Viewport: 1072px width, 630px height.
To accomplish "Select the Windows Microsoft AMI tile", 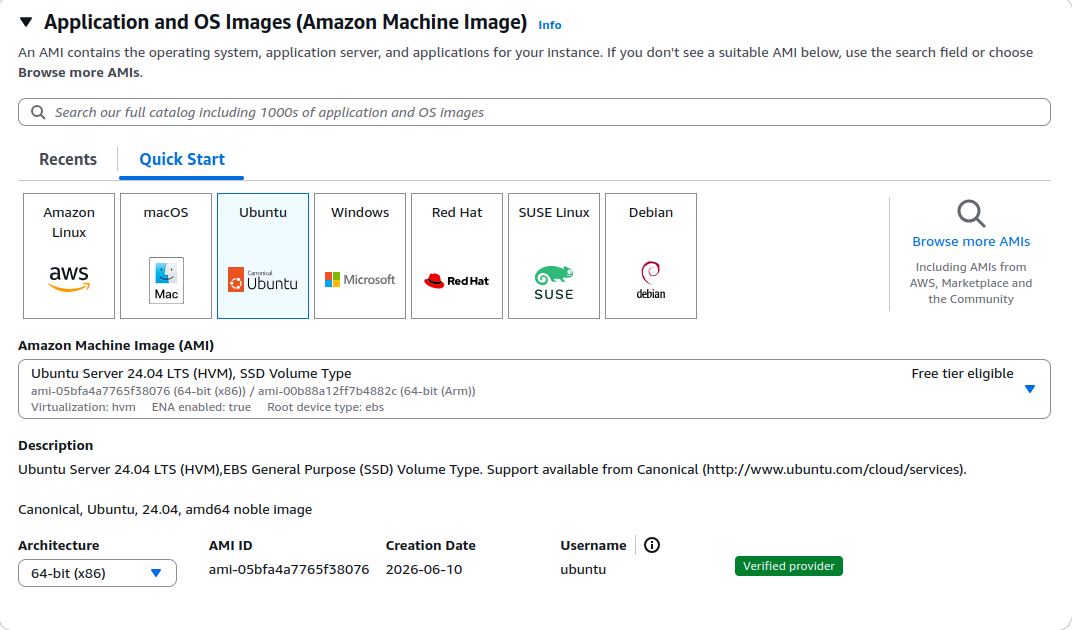I will coord(360,256).
